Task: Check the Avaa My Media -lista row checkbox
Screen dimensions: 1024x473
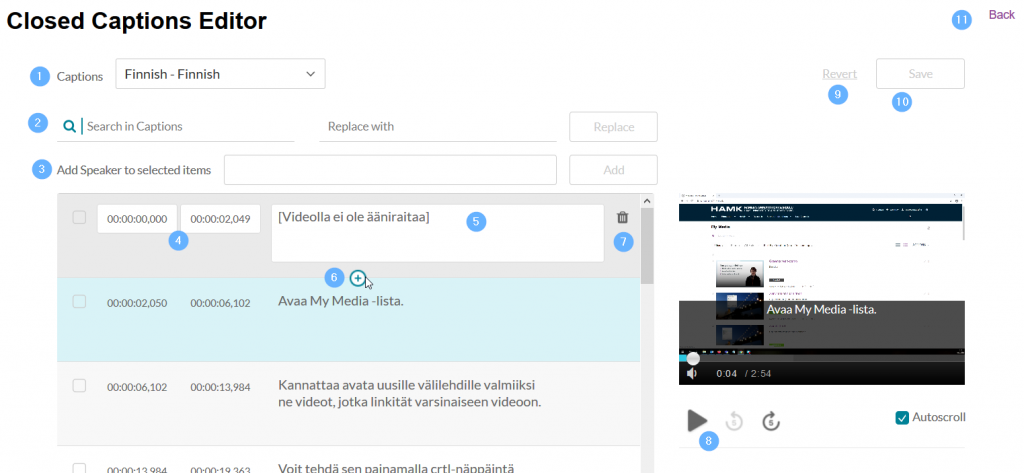Action: click(79, 301)
